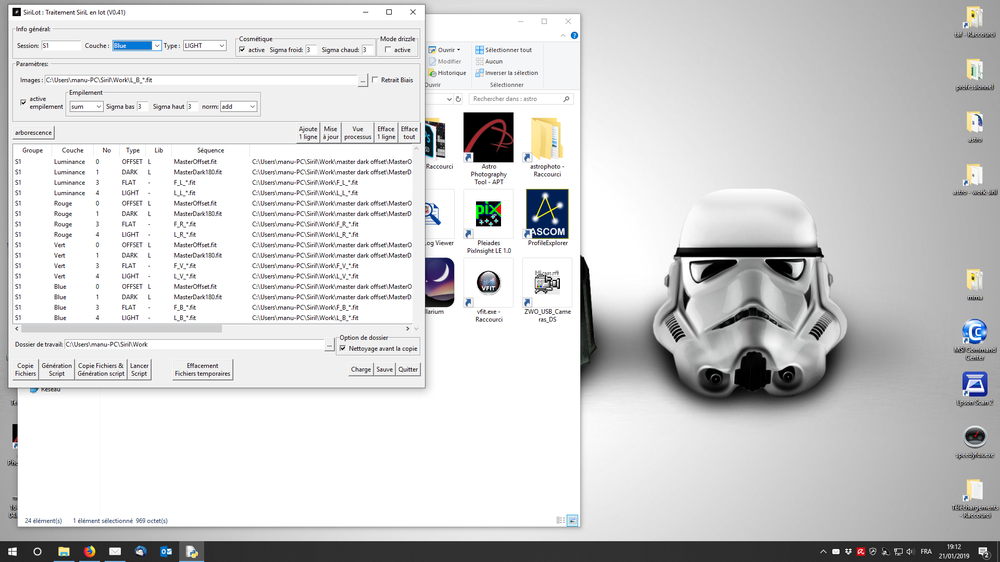Click the Images path field
This screenshot has height=562, width=1000.
coord(201,80)
